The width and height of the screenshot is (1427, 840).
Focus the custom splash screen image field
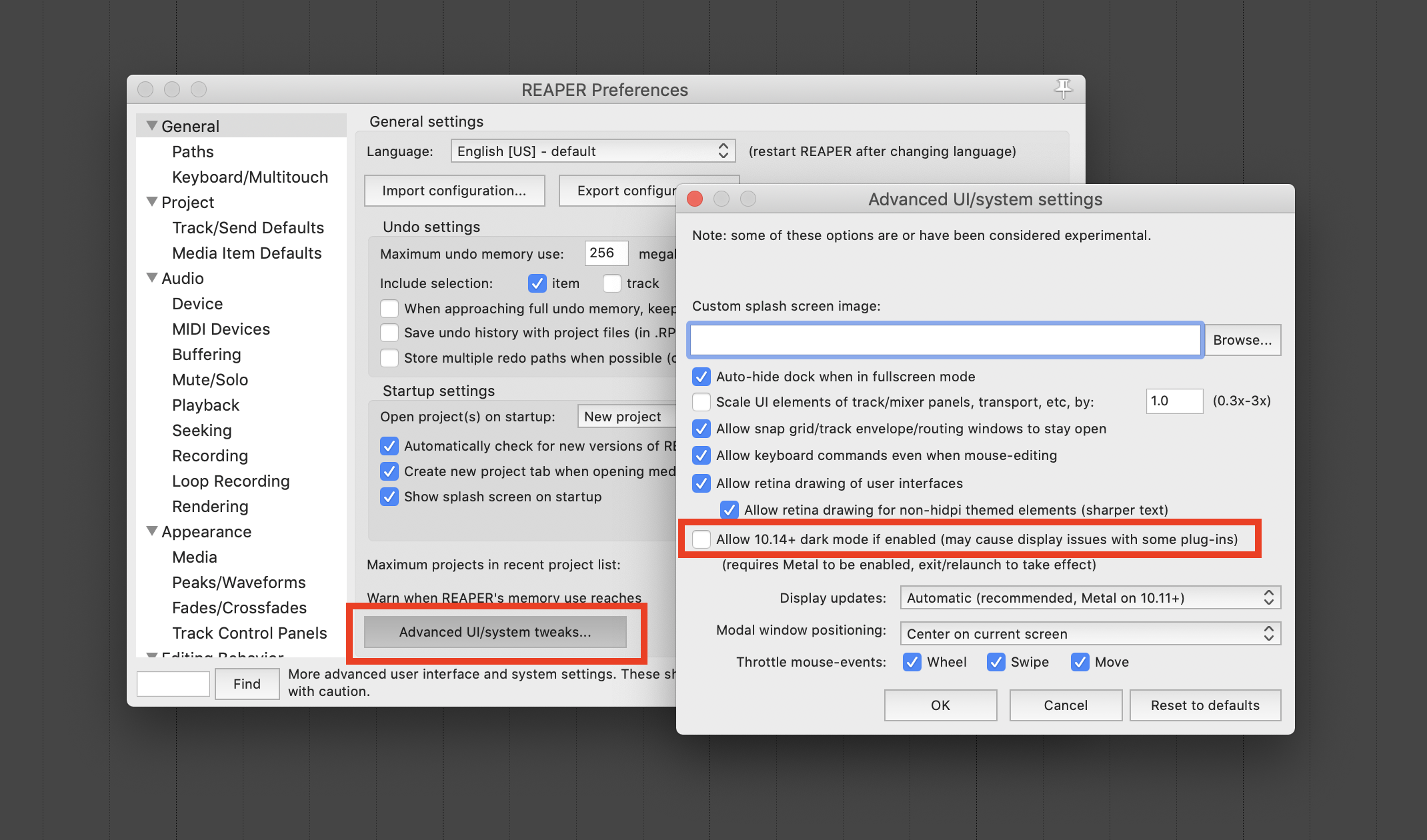(946, 340)
